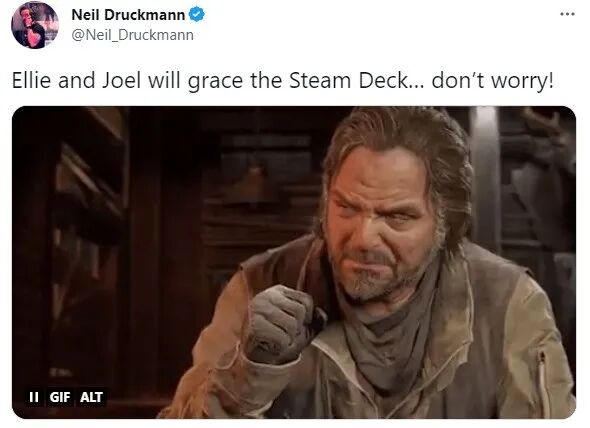Open the Neil Druckmann display name
The width and height of the screenshot is (590, 428).
[x=128, y=15]
